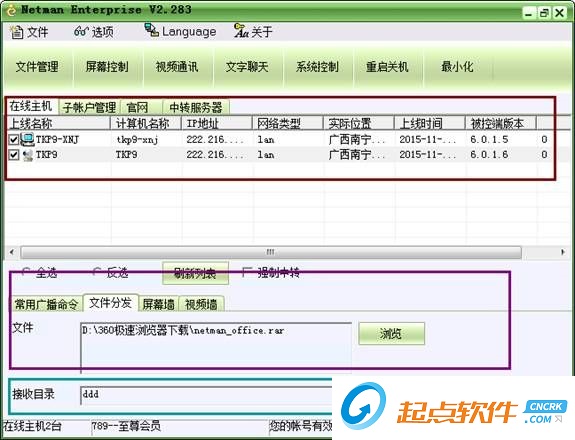Switch to the 中转服务器 tab
The height and width of the screenshot is (440, 575).
click(x=196, y=107)
